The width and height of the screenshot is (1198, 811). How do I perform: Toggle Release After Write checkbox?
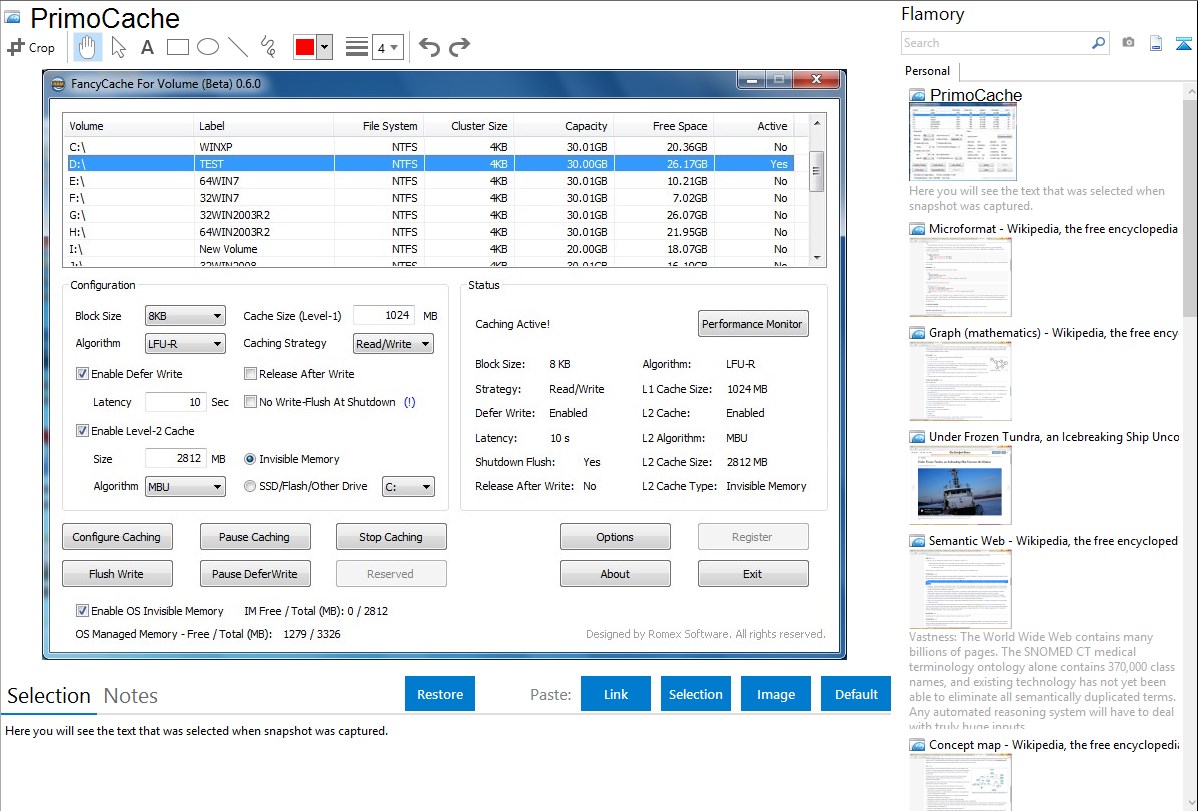click(250, 374)
